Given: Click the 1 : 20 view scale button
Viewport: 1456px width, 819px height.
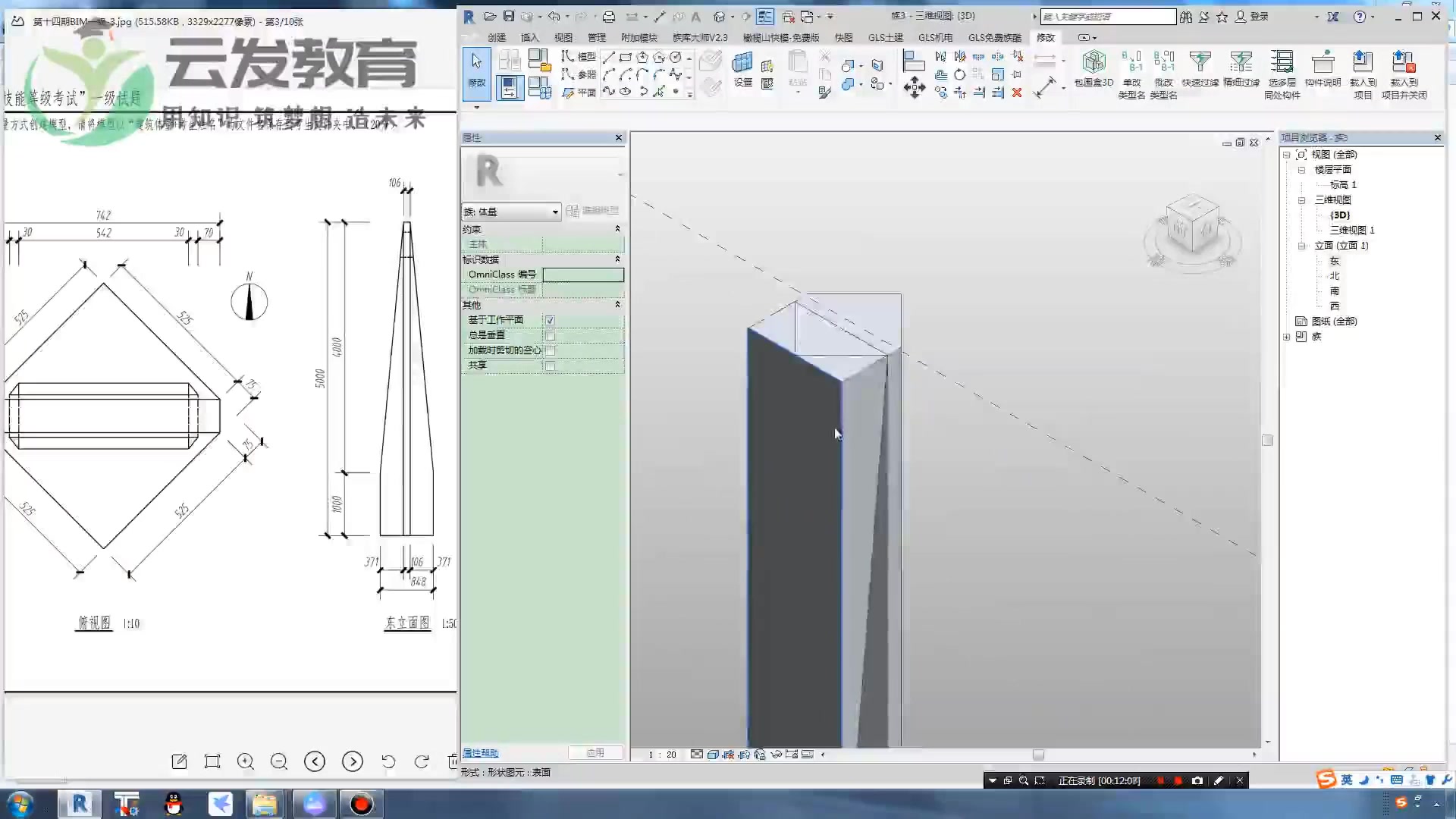Looking at the screenshot, I should point(662,755).
